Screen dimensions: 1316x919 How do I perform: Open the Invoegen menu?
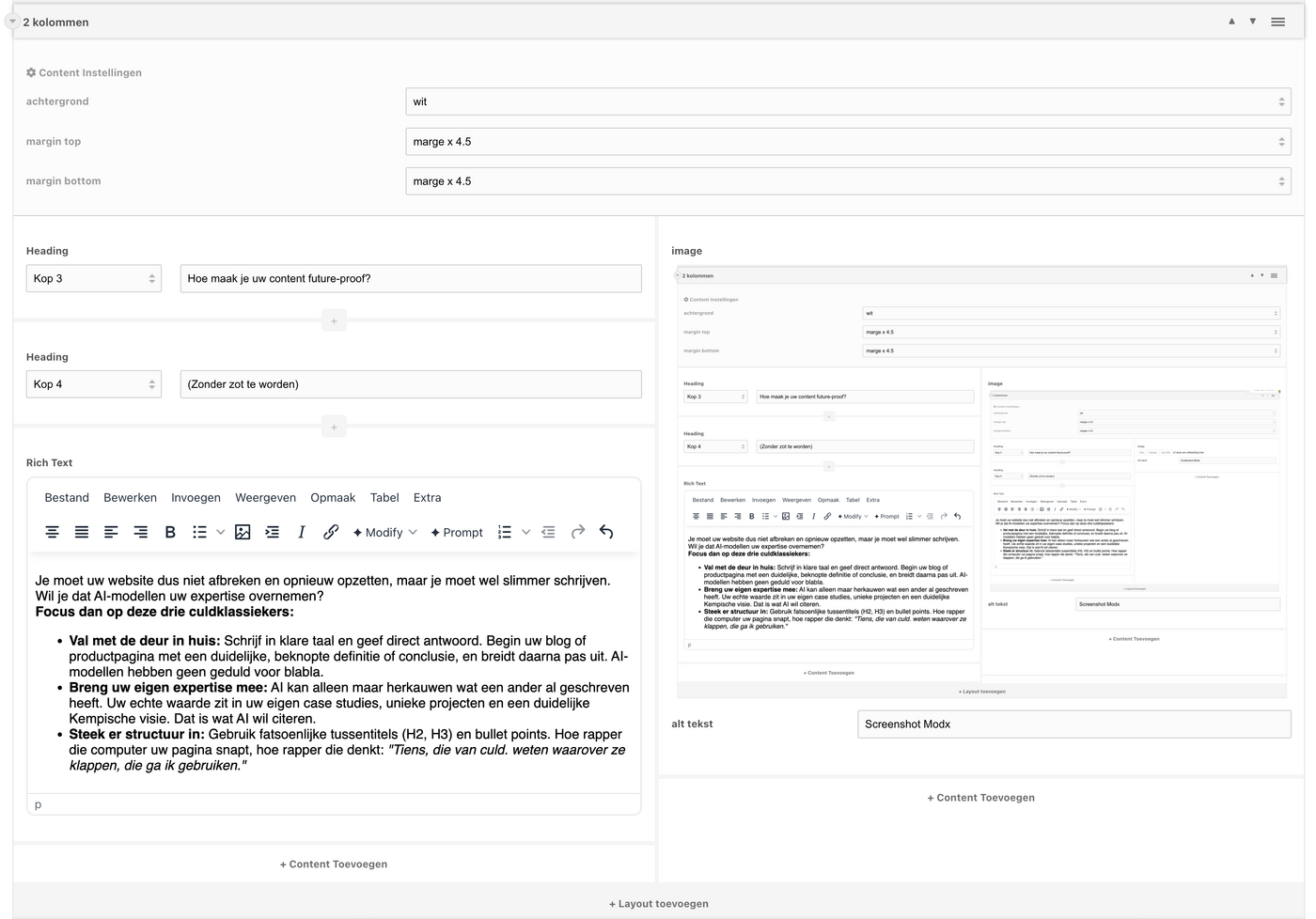196,498
